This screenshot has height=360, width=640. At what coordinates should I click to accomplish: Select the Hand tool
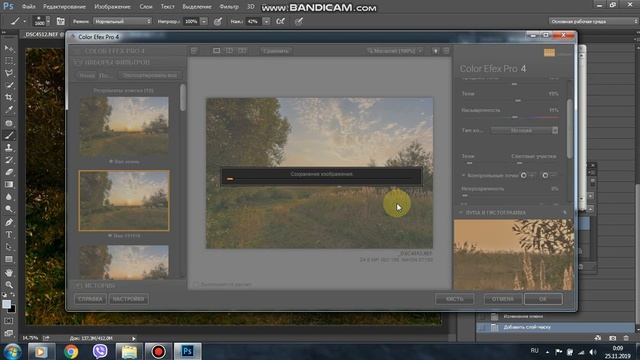9,272
